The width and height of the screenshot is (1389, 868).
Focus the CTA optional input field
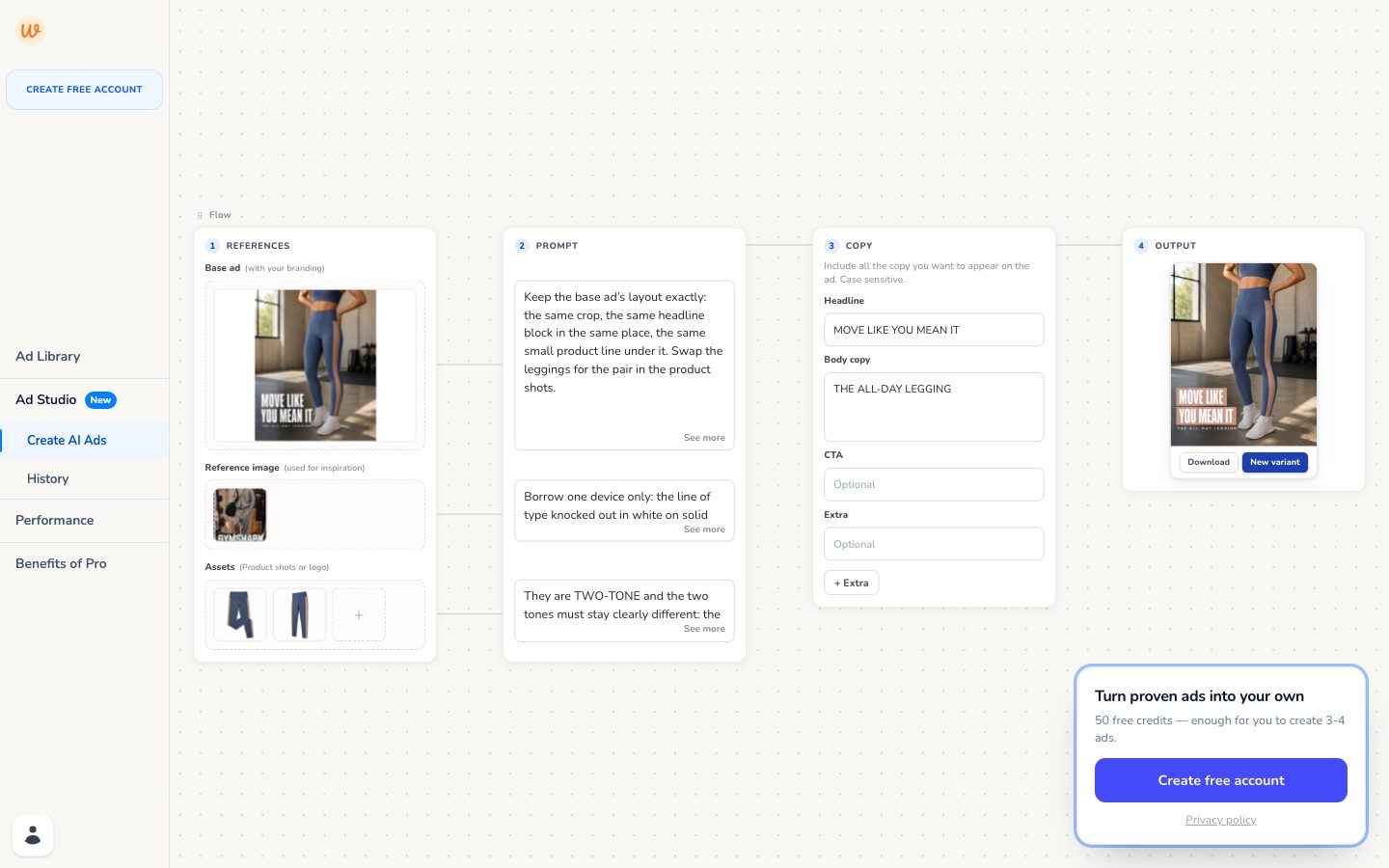[934, 484]
